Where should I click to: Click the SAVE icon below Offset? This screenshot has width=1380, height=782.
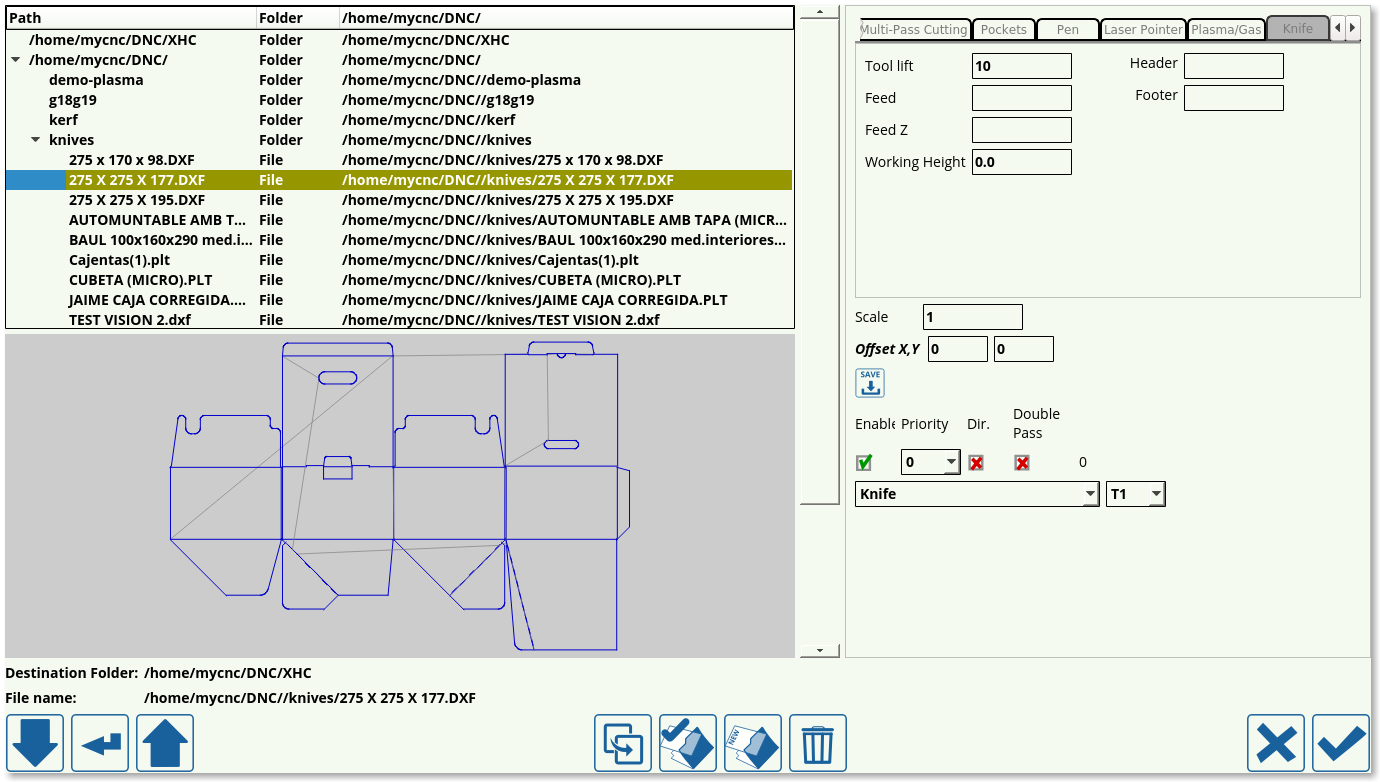pos(870,383)
